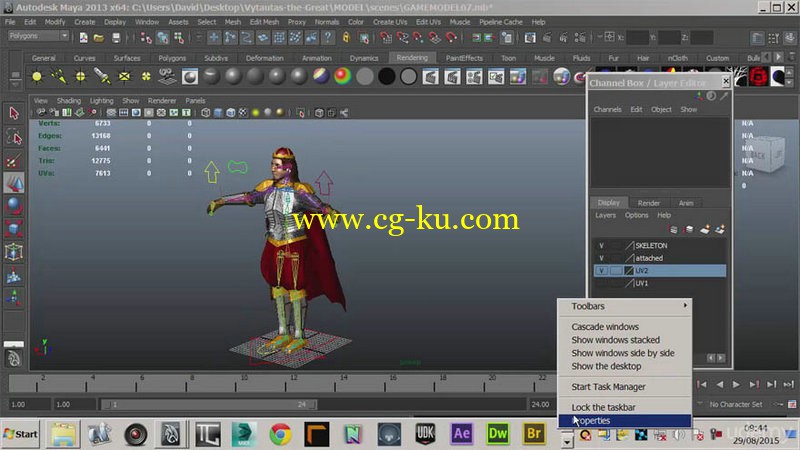This screenshot has height=450, width=800.
Task: Open the New scene icon
Action: coord(84,37)
